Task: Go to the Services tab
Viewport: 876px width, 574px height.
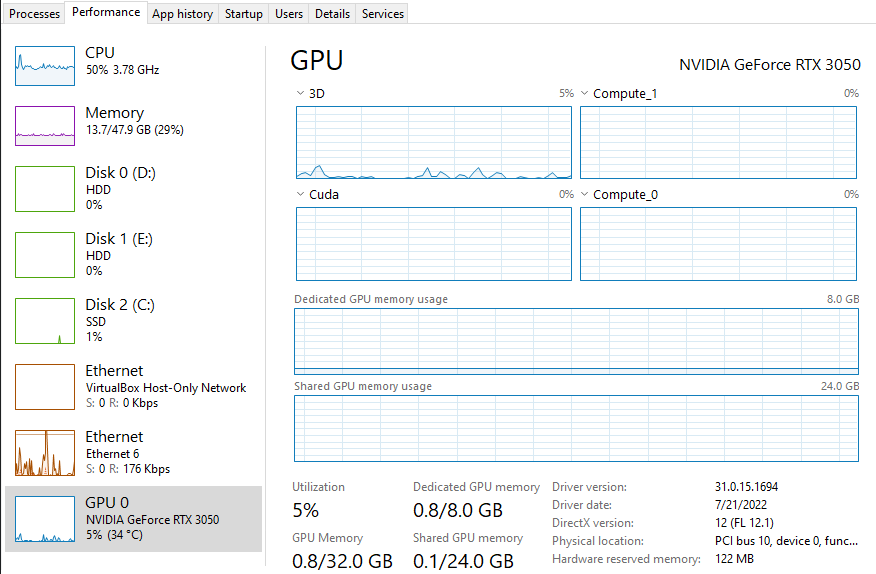Action: click(383, 13)
